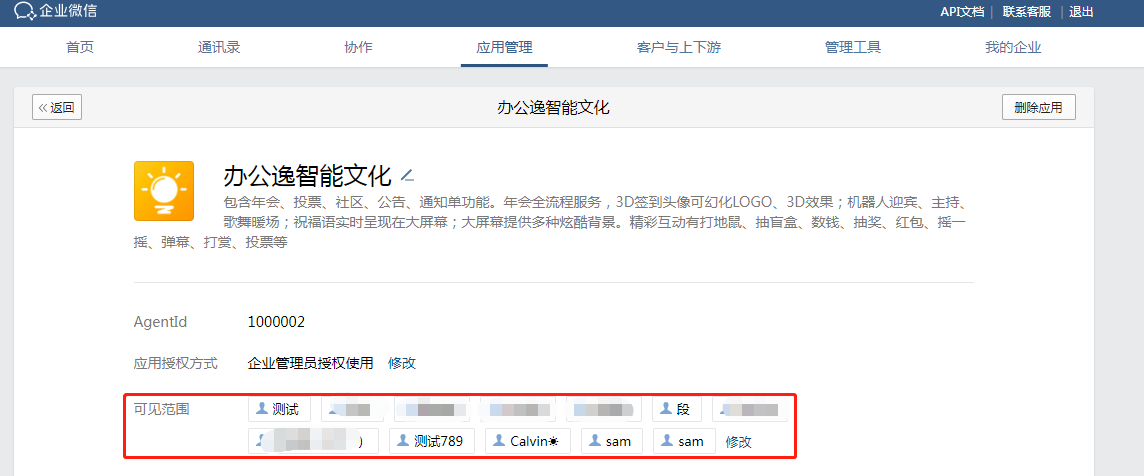Click the 测试 member tag
Screen dimensions: 1144x476
click(x=279, y=410)
